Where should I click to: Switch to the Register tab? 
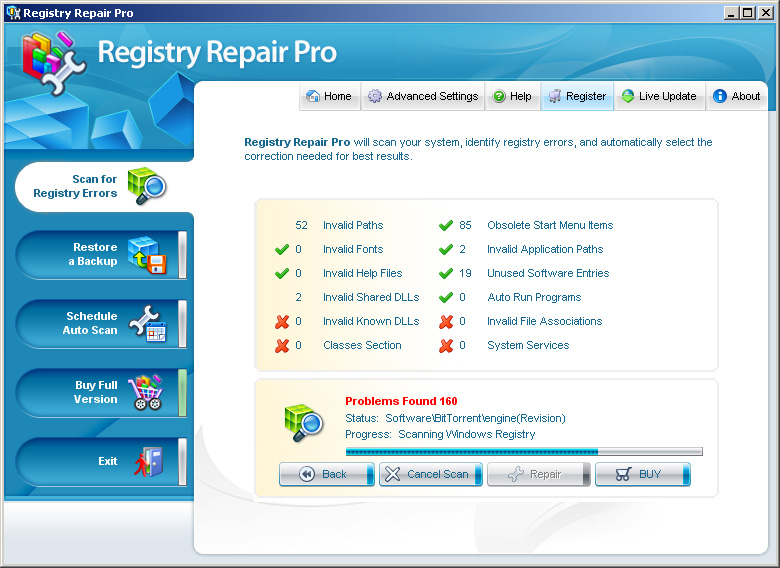click(577, 96)
